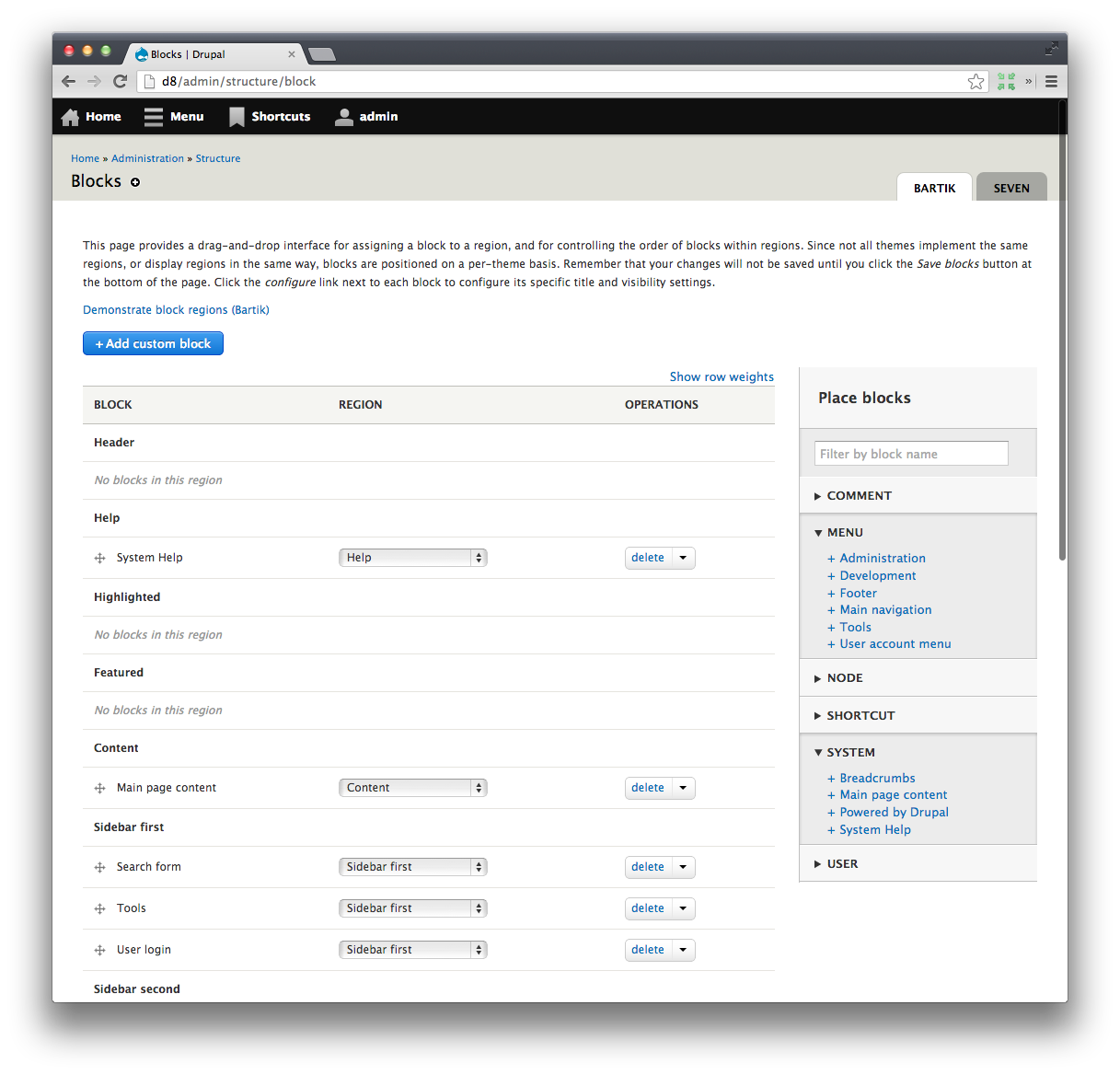
Task: Place the Breadcrumbs system block
Action: coord(871,778)
